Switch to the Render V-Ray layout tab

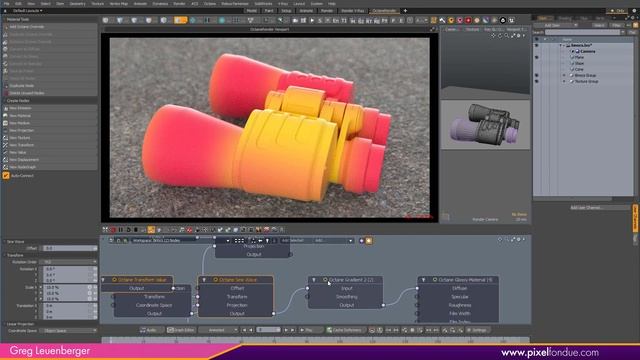(x=353, y=11)
